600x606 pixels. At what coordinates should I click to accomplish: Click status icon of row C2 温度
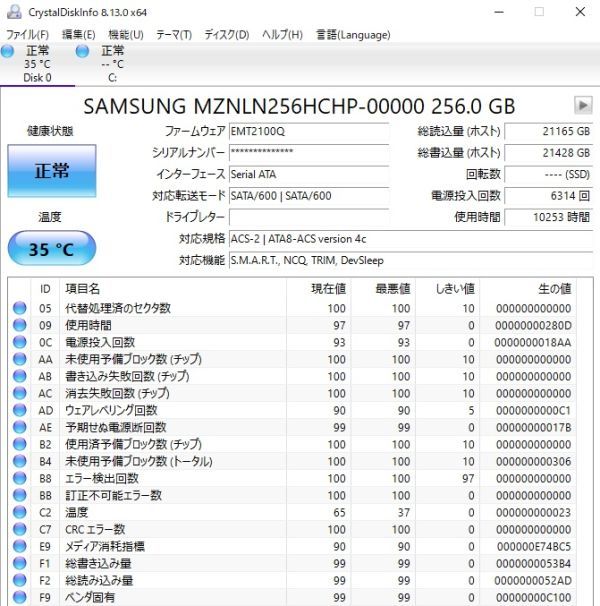[x=19, y=512]
